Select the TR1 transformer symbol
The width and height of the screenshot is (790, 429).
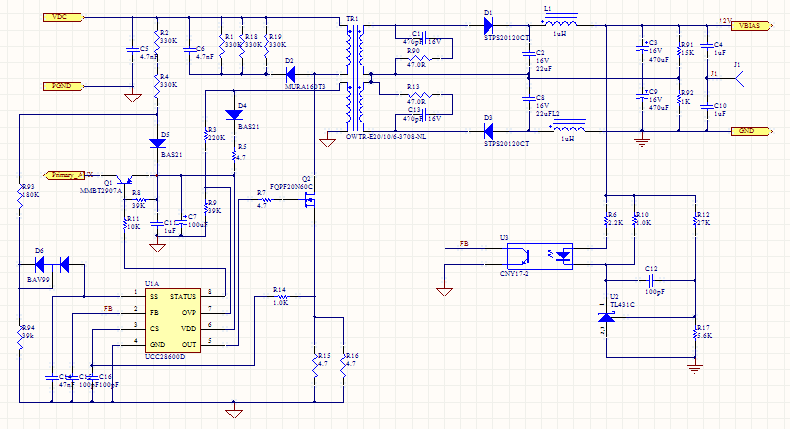355,78
